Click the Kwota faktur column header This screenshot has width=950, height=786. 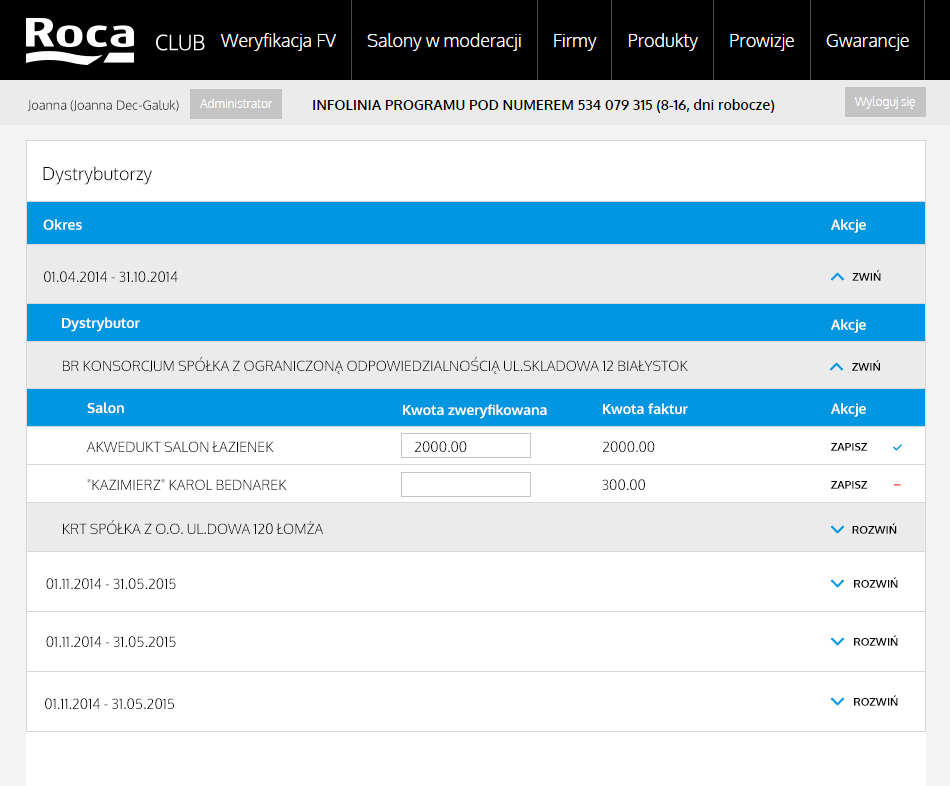[645, 409]
